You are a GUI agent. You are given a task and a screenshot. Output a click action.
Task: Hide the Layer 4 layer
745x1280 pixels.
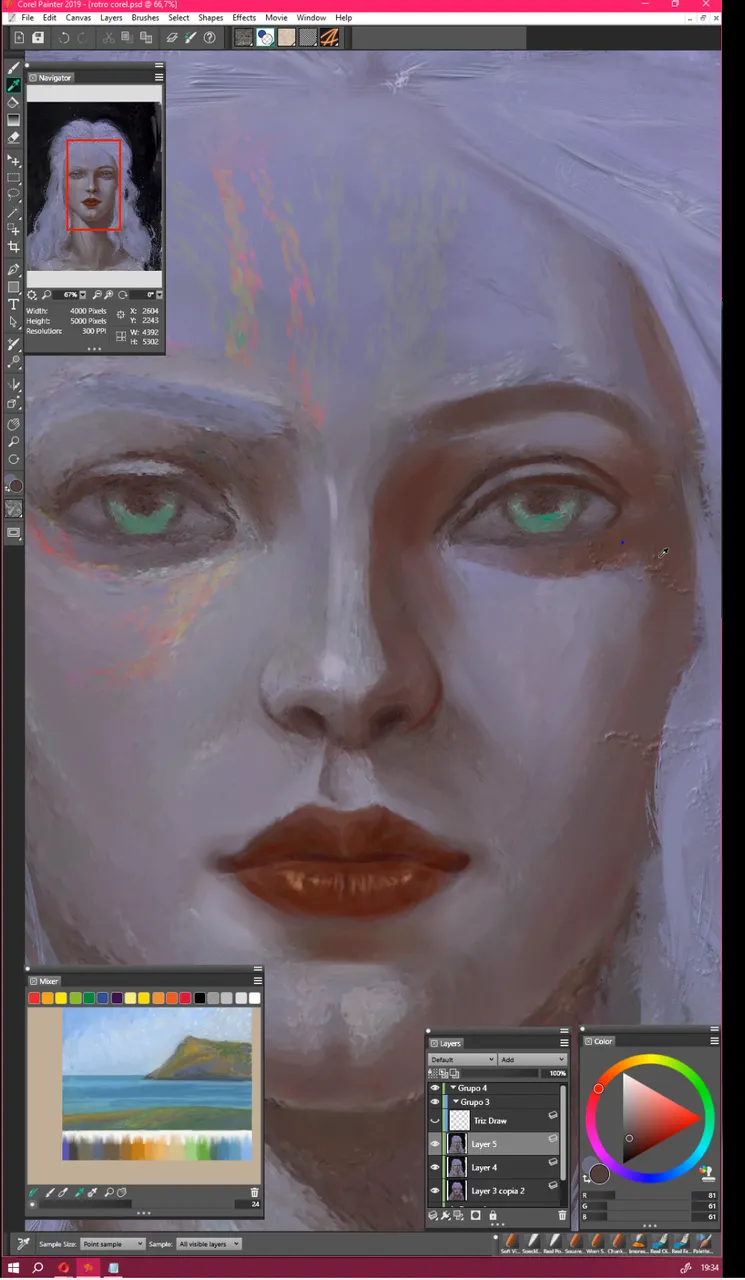435,1167
